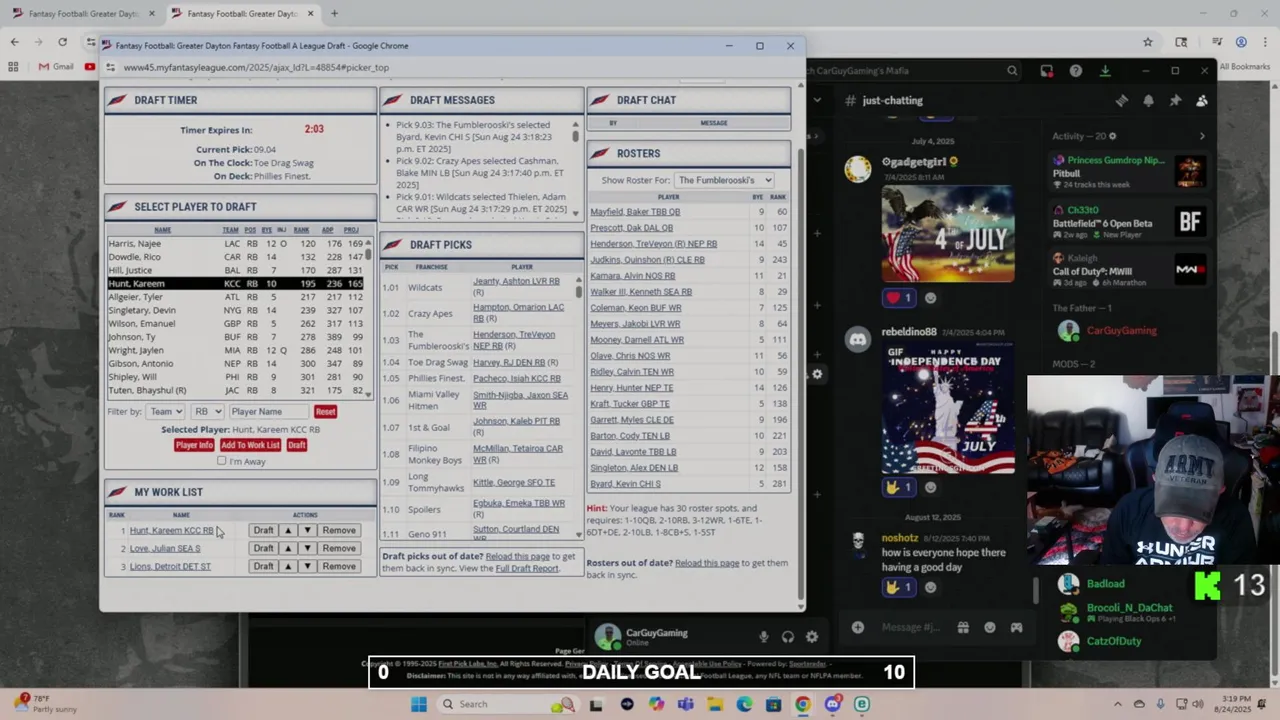Reset the player filters
The height and width of the screenshot is (720, 1280).
point(325,411)
